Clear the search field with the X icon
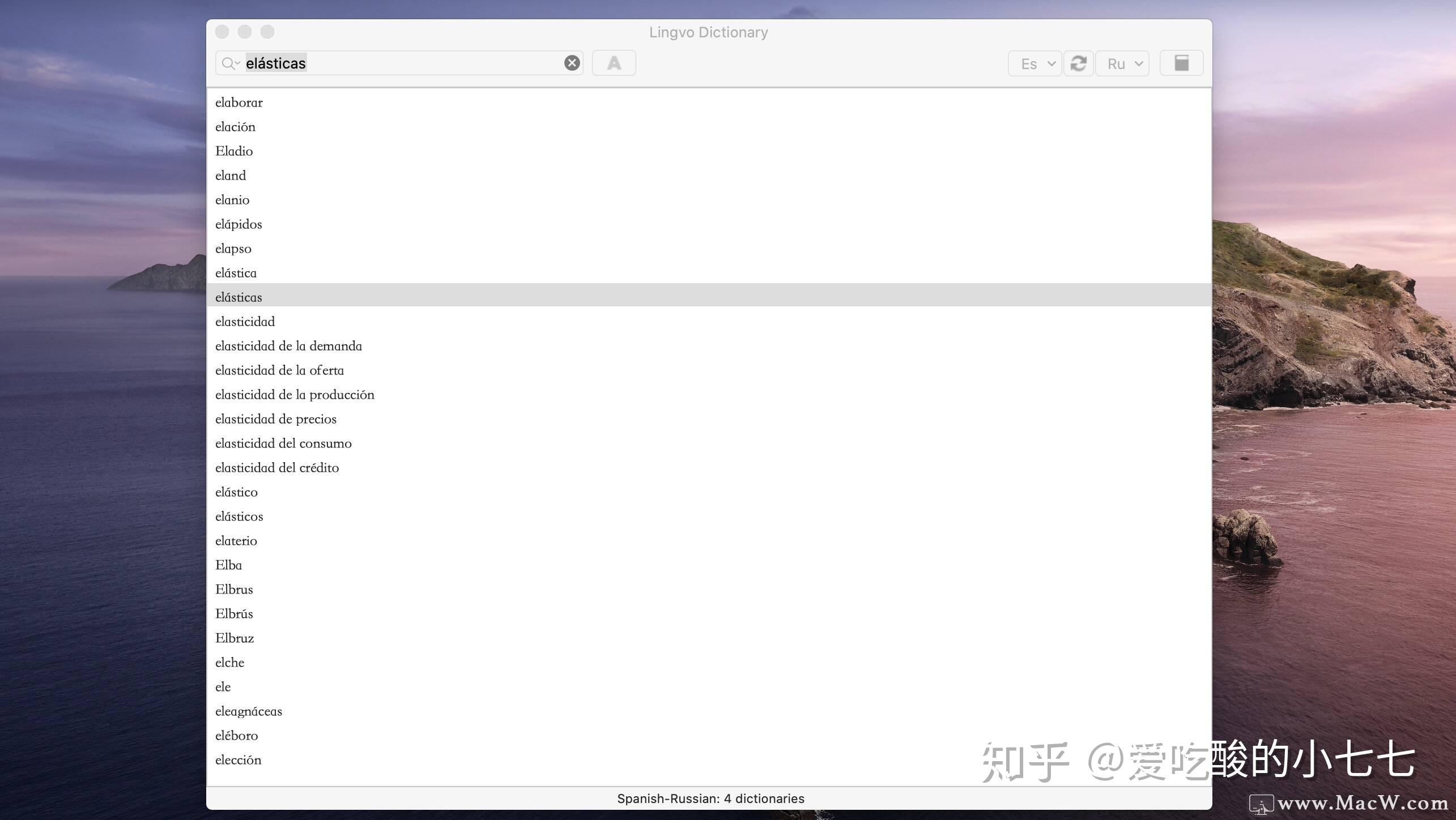This screenshot has width=1456, height=820. click(x=572, y=63)
